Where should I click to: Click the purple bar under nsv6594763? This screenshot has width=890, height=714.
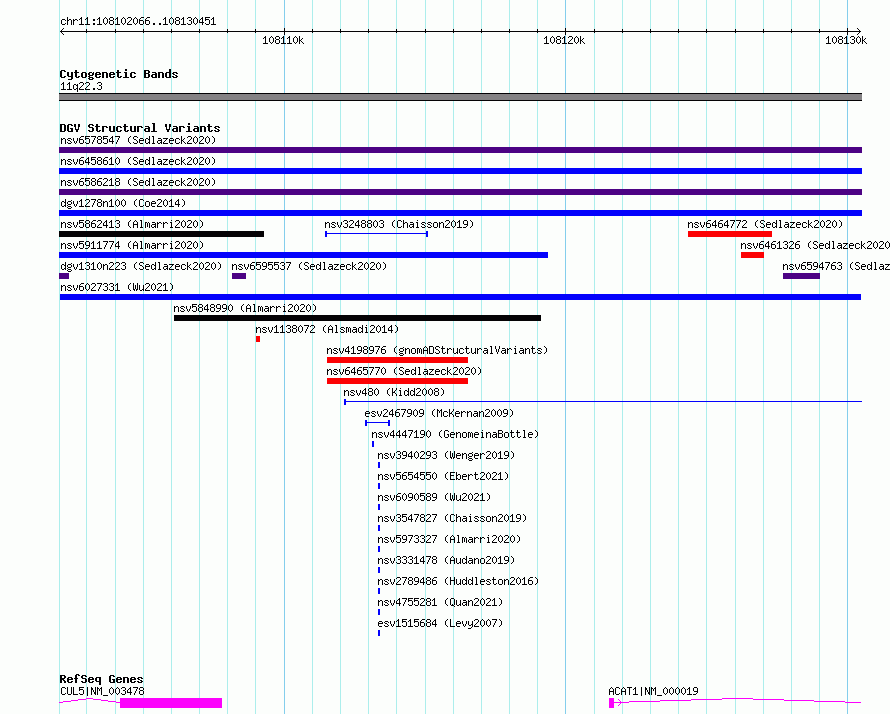point(801,276)
